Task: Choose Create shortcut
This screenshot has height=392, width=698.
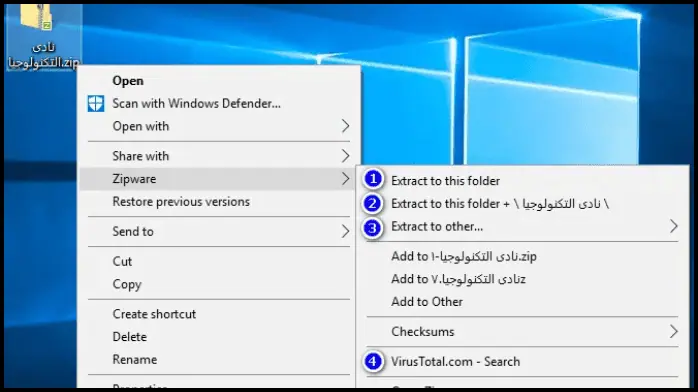Action: tap(154, 314)
